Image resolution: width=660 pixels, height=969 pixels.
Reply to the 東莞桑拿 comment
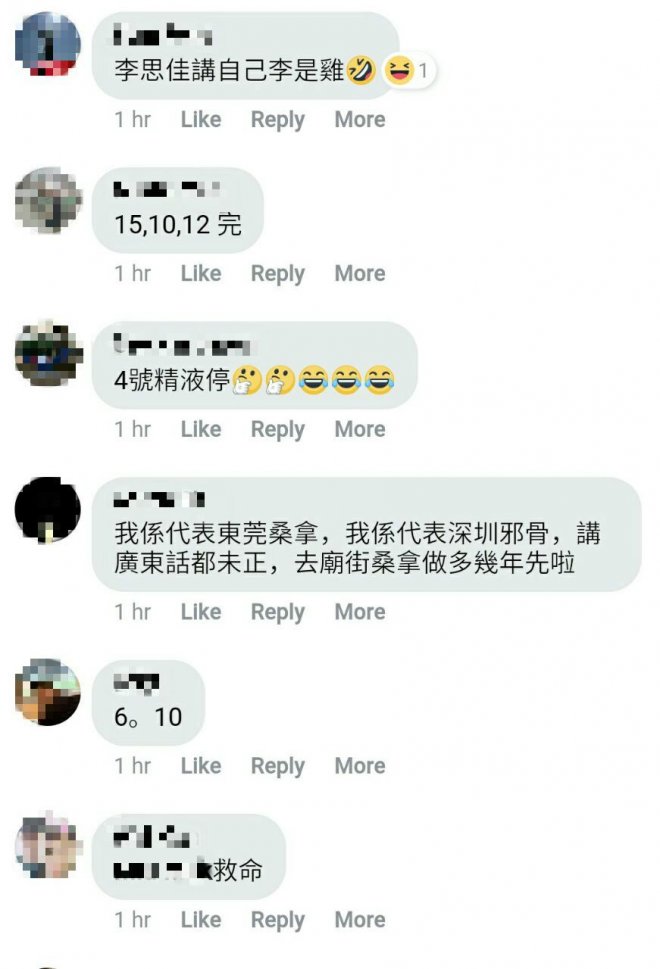click(277, 612)
